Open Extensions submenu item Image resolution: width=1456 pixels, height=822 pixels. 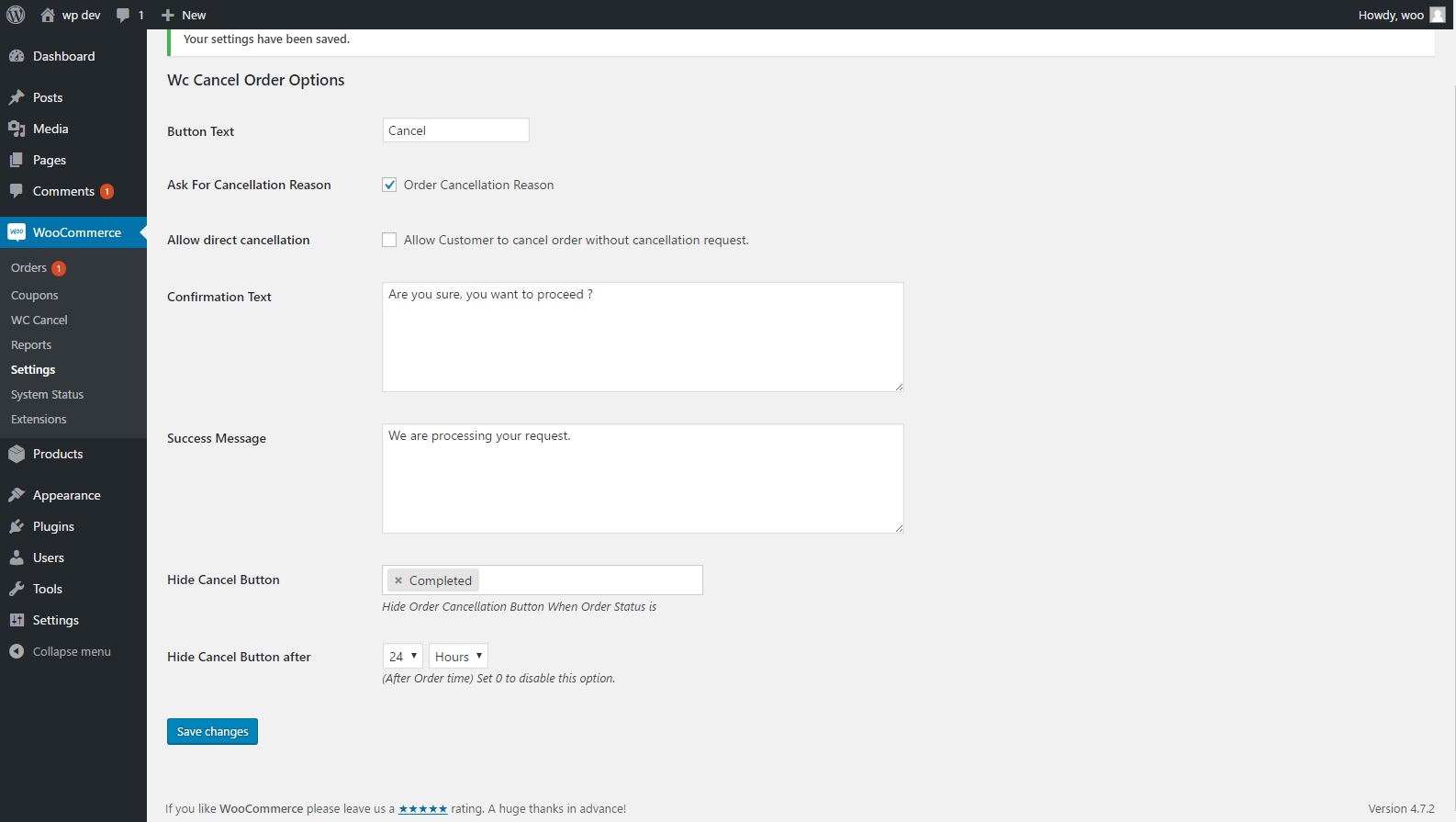click(x=39, y=420)
